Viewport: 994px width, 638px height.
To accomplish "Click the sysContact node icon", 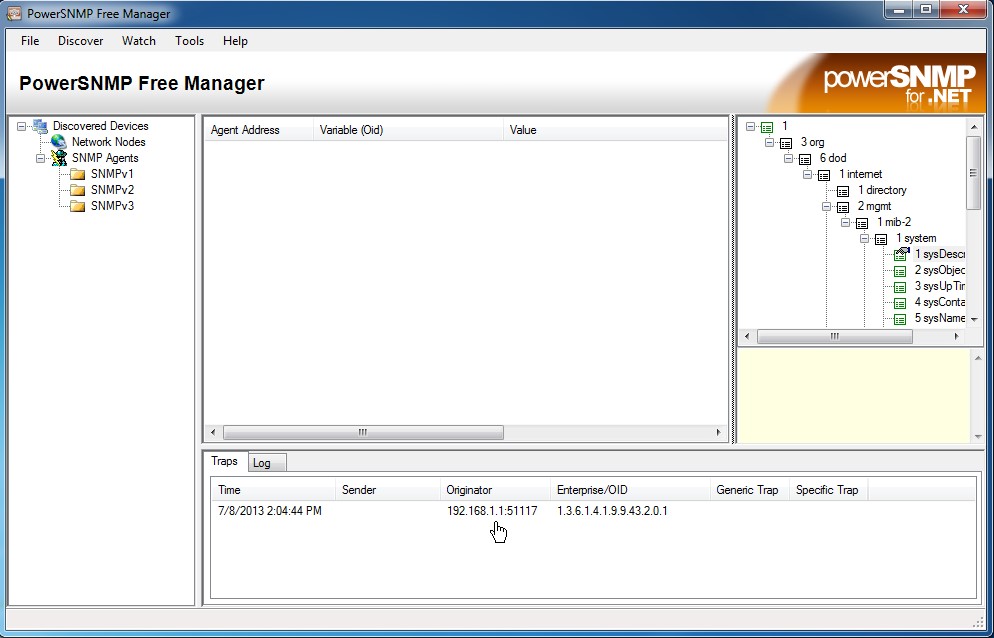I will (900, 303).
